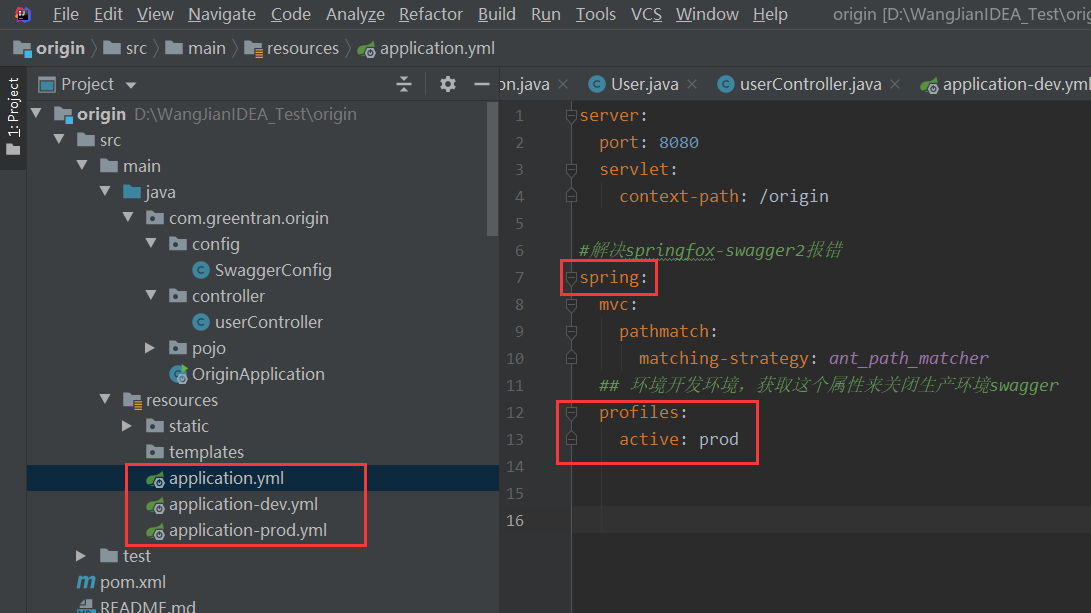Fold the servlet block at line 3
This screenshot has height=613, width=1091.
pyautogui.click(x=571, y=169)
